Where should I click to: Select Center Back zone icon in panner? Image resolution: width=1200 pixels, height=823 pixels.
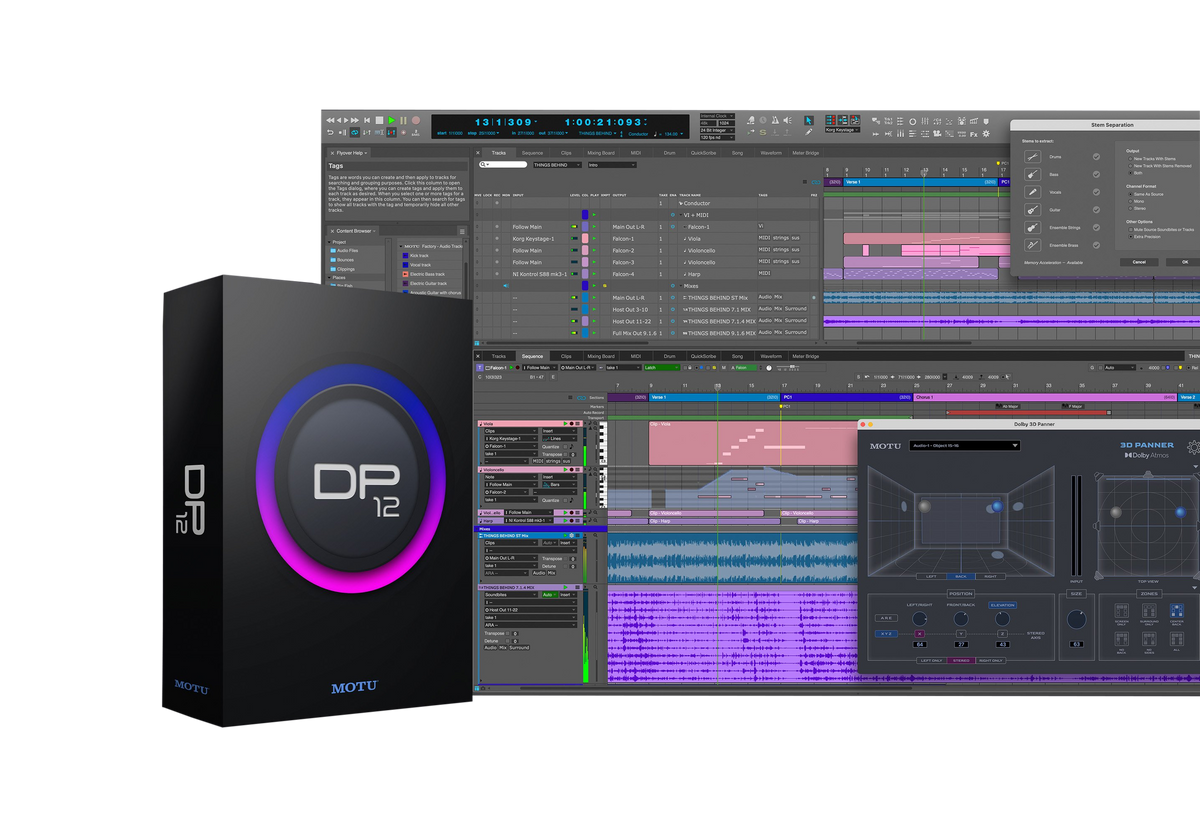(1177, 611)
